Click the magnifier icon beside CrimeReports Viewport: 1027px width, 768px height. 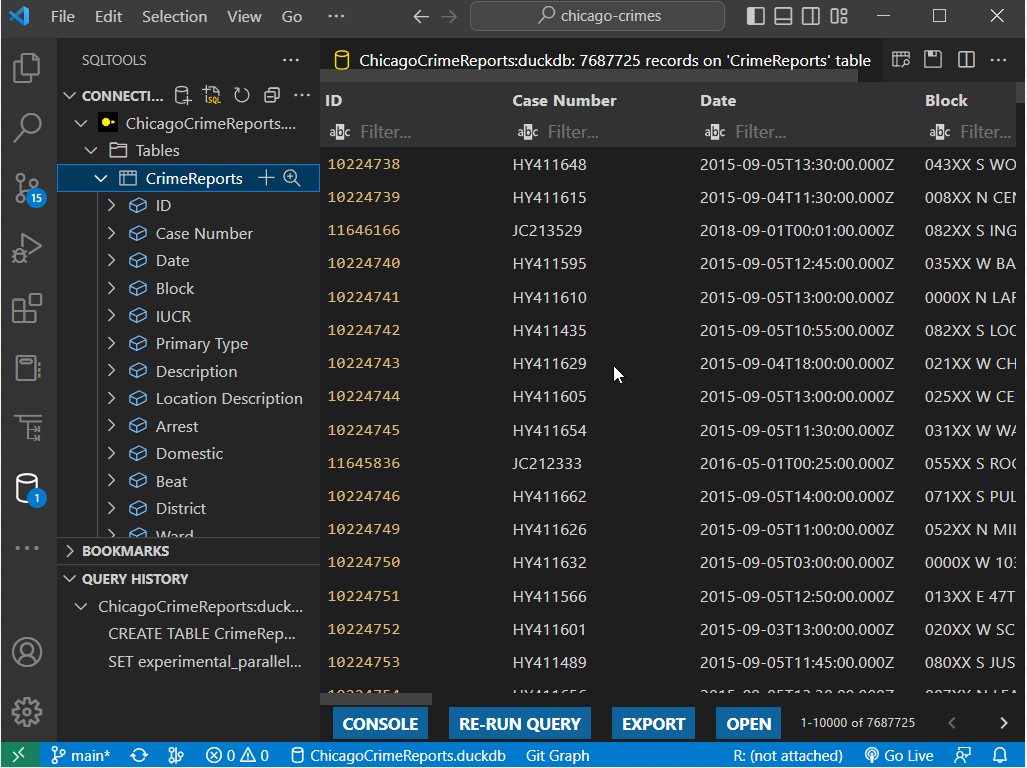pos(292,178)
